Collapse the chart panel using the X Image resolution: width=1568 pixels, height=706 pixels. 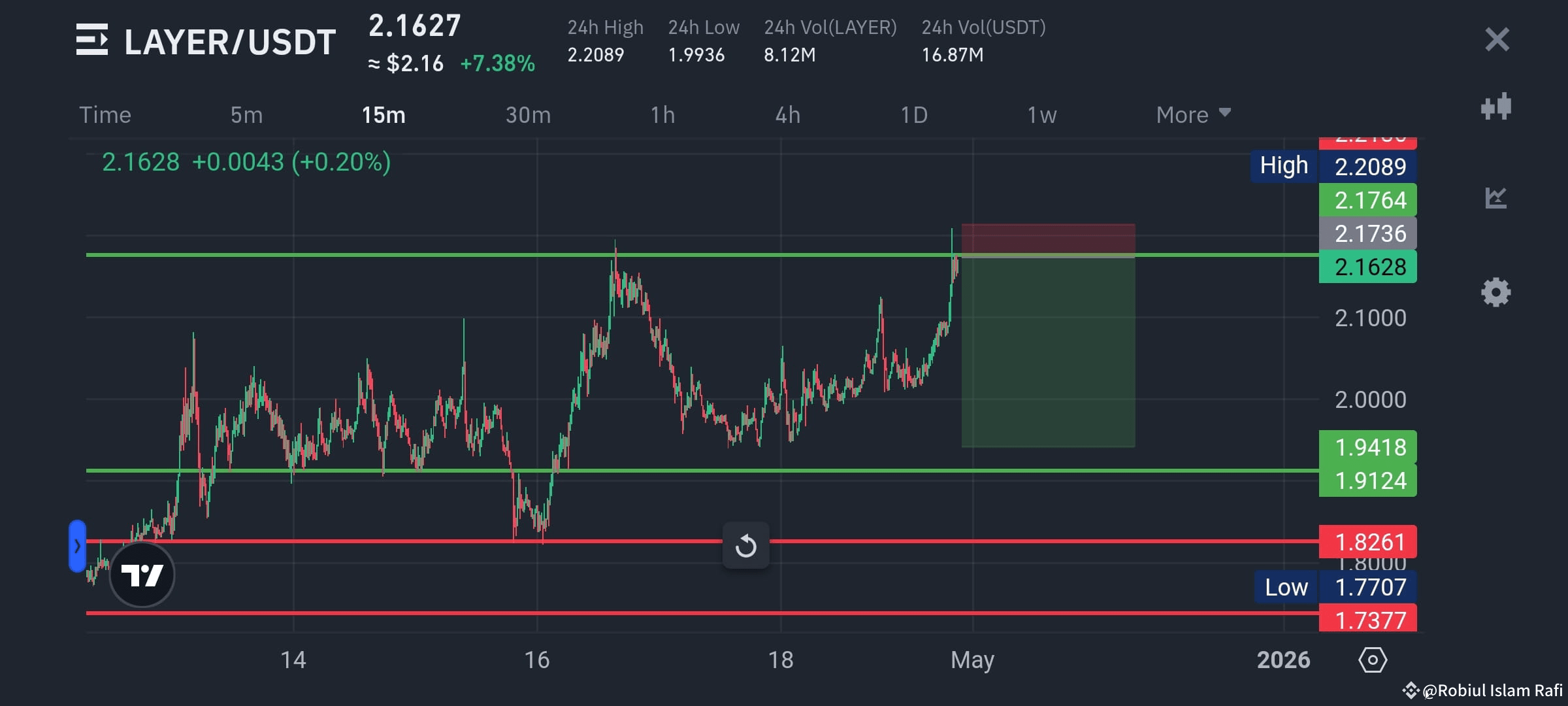click(x=1496, y=39)
